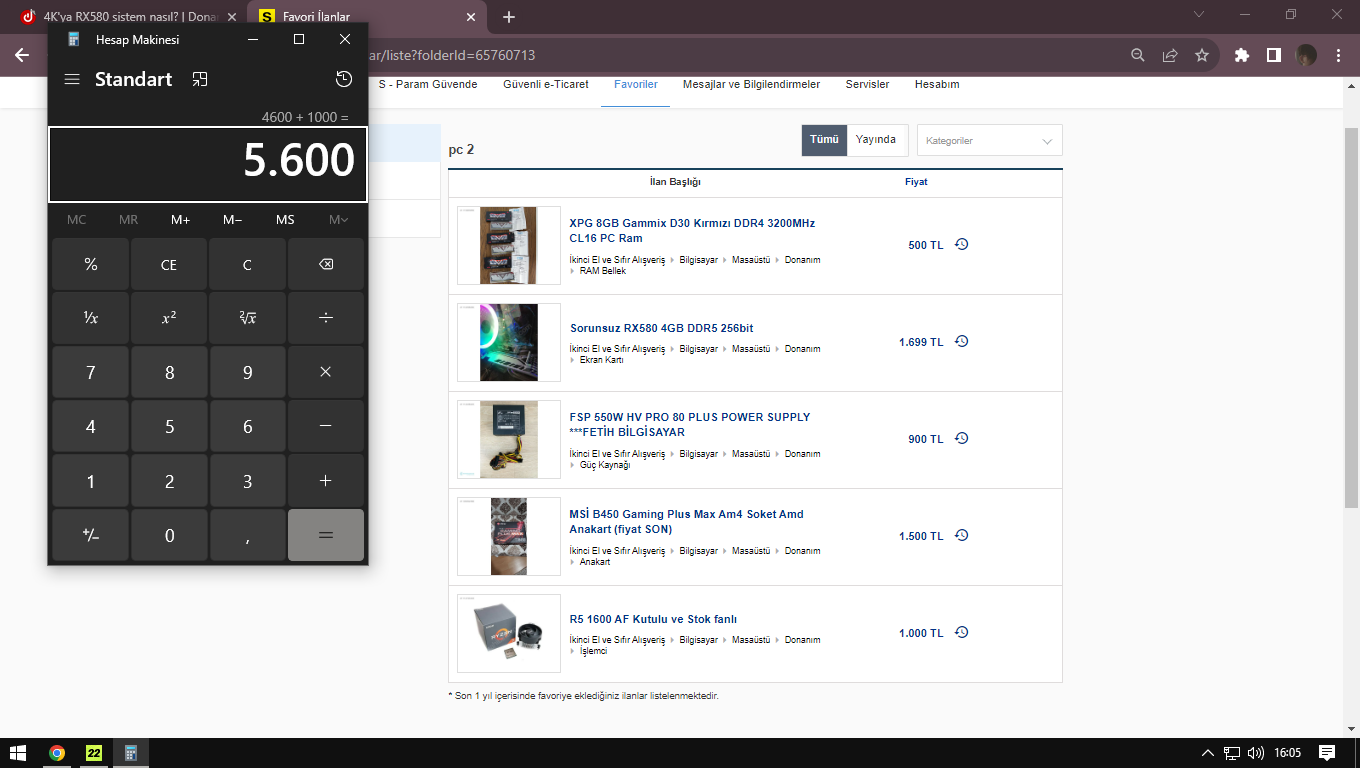Viewport: 1360px width, 768px height.
Task: Click digit 5 on calculator
Action: click(169, 426)
